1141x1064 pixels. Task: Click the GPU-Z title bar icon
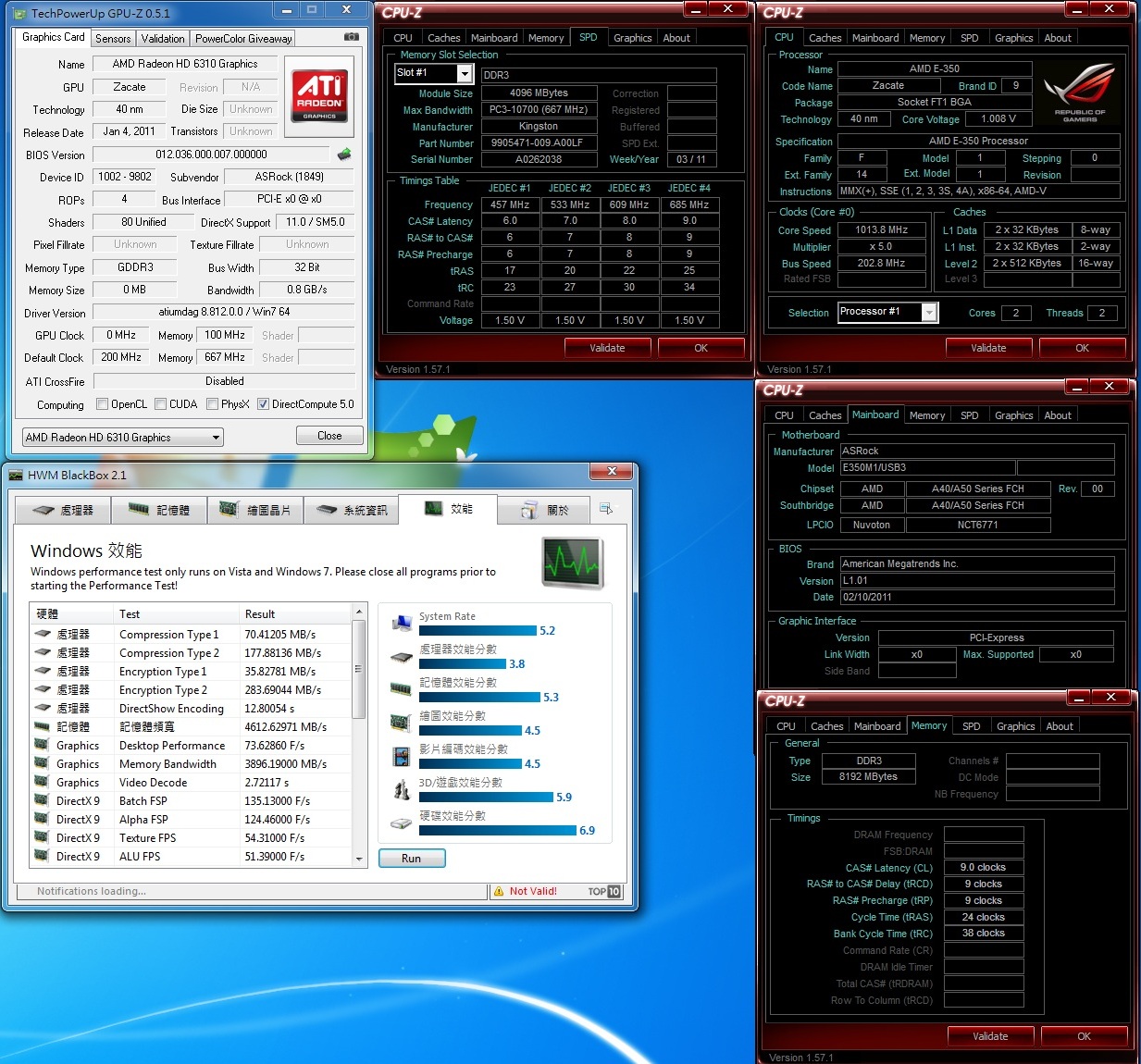[20, 13]
